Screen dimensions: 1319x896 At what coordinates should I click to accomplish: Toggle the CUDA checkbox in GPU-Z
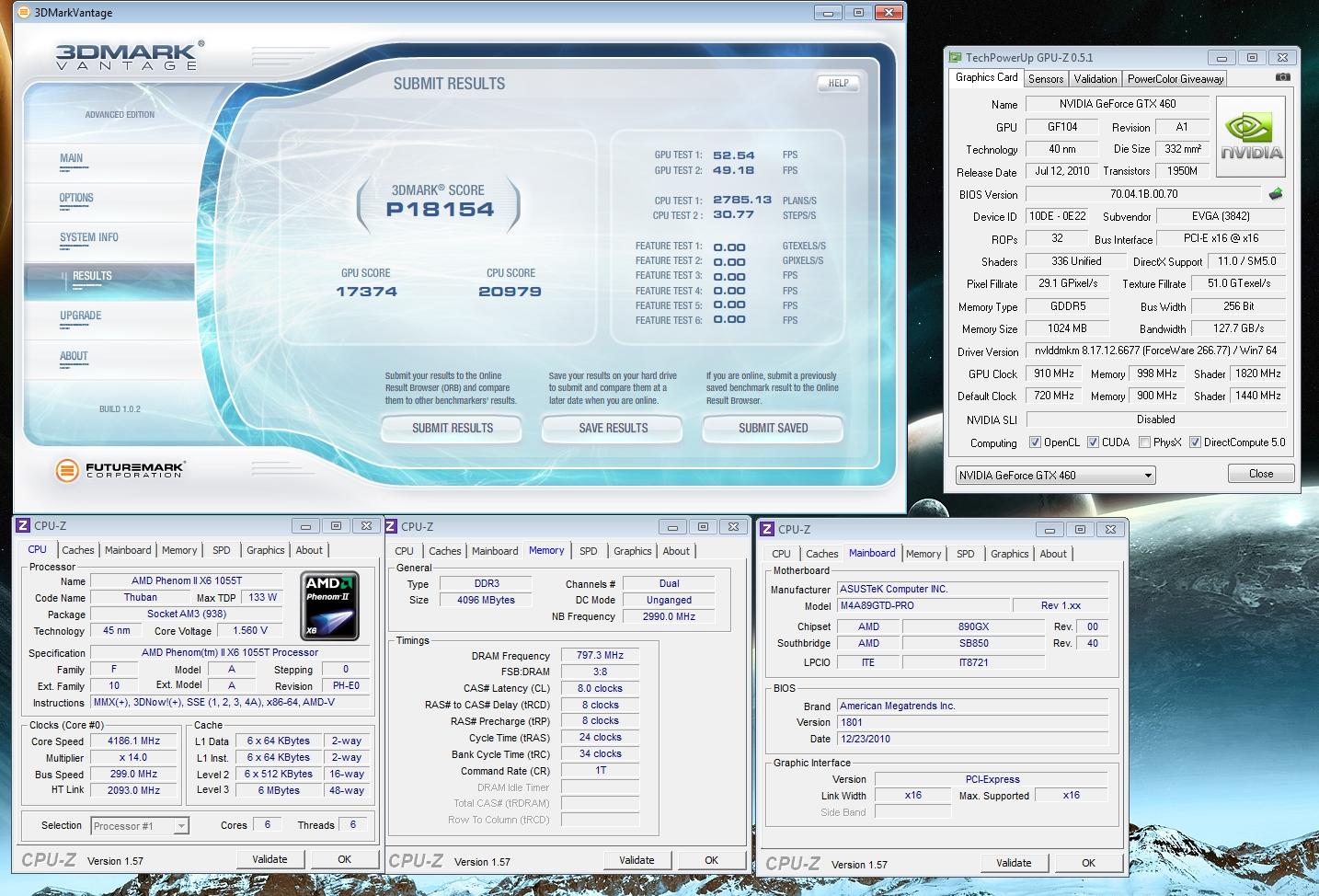[1093, 442]
